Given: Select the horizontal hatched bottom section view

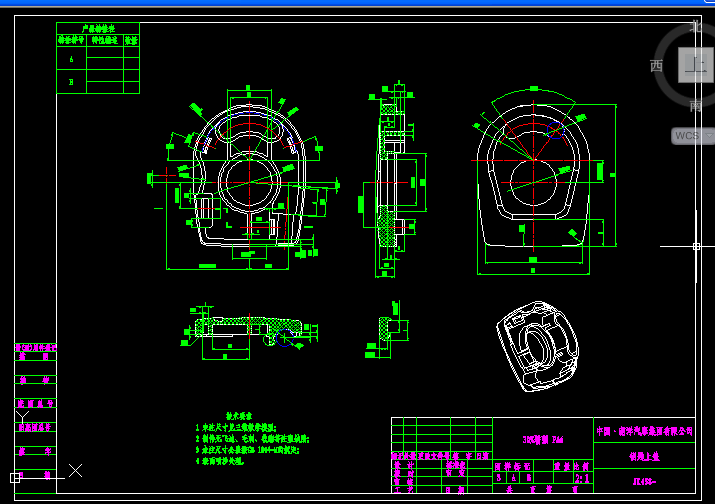Looking at the screenshot, I should 249,329.
